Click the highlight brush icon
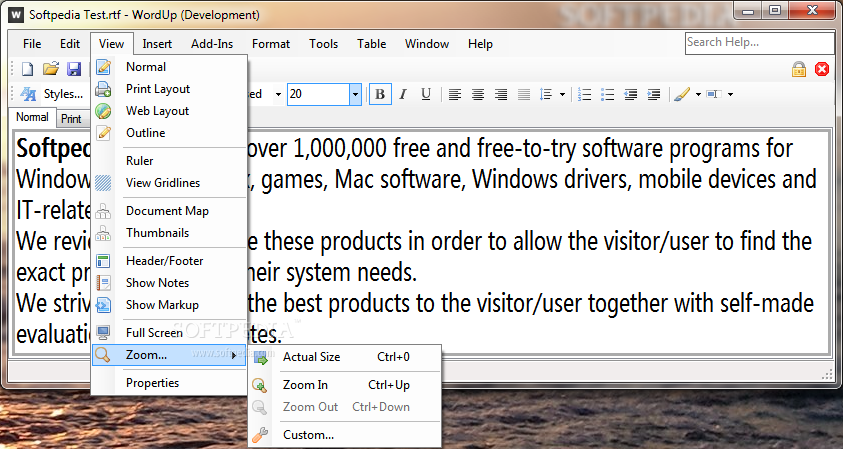Image resolution: width=843 pixels, height=449 pixels. click(682, 95)
